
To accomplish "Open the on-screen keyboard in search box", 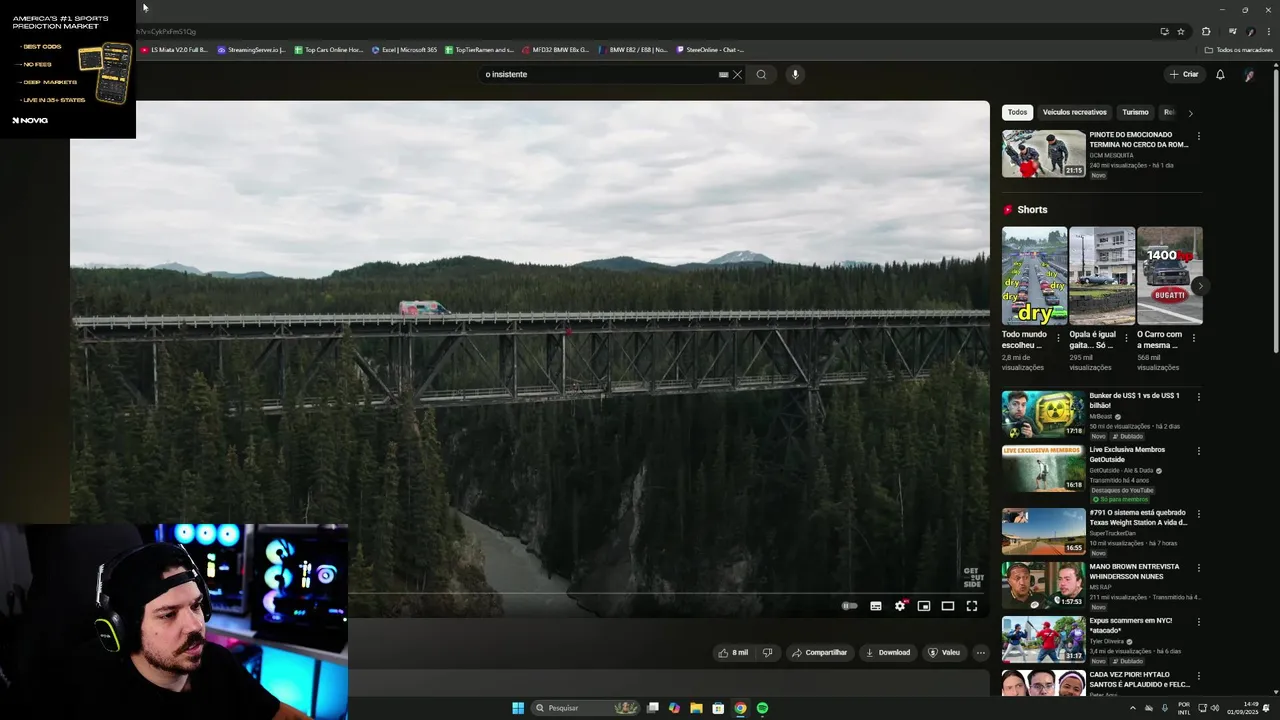I will point(723,74).
